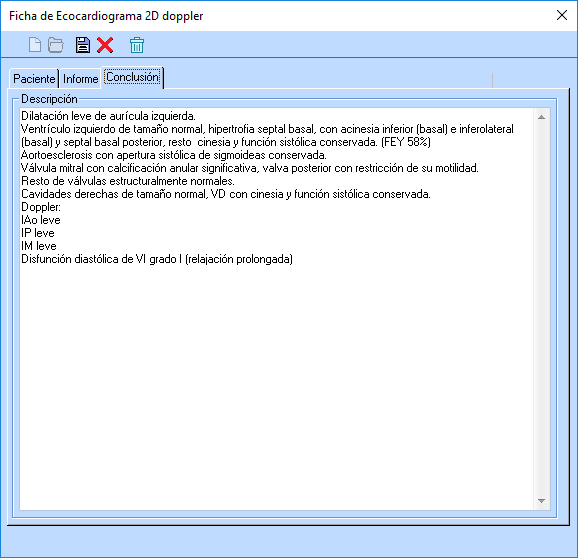Click the window title 'Ficha de Ecocardiograma 2D doppler'

(106, 16)
